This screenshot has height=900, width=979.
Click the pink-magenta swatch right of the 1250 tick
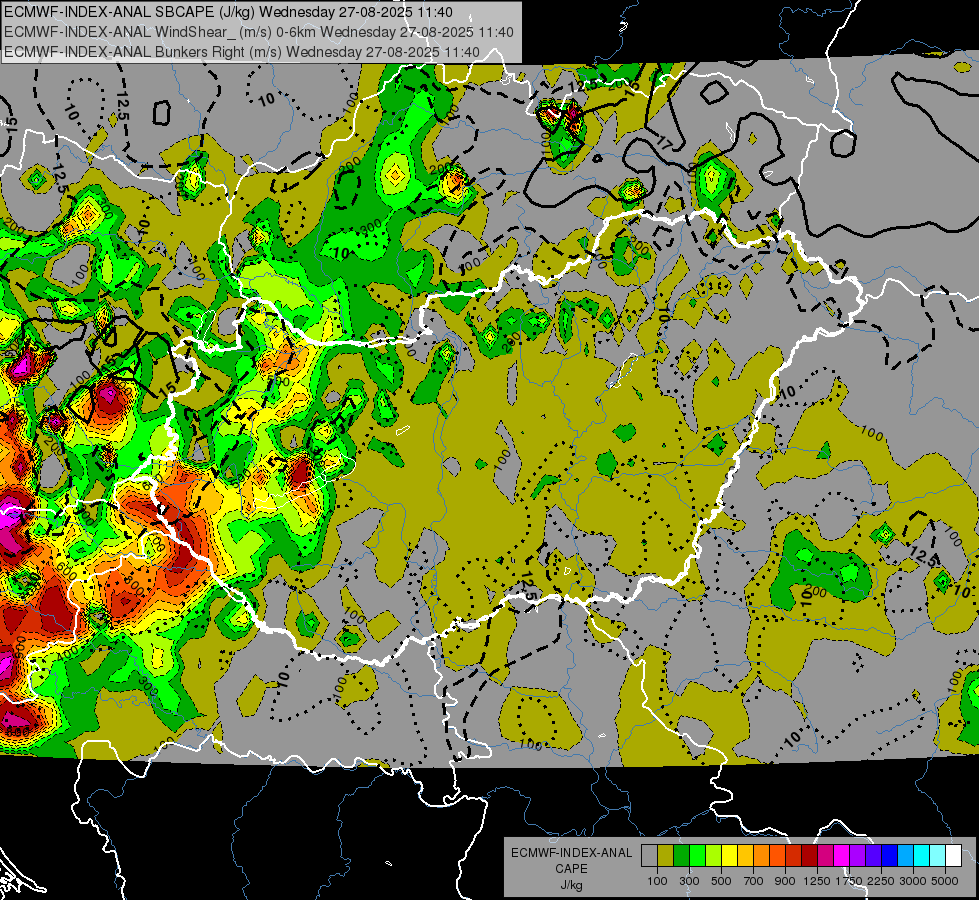tap(825, 855)
